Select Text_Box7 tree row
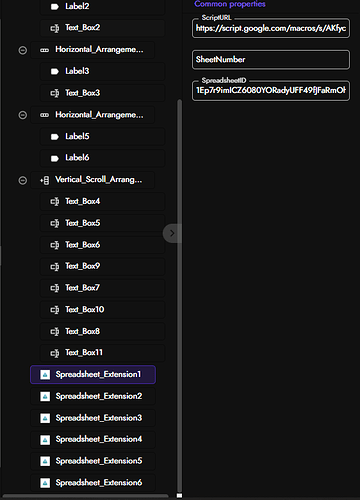Screen dimensions: 360x500 102,288
